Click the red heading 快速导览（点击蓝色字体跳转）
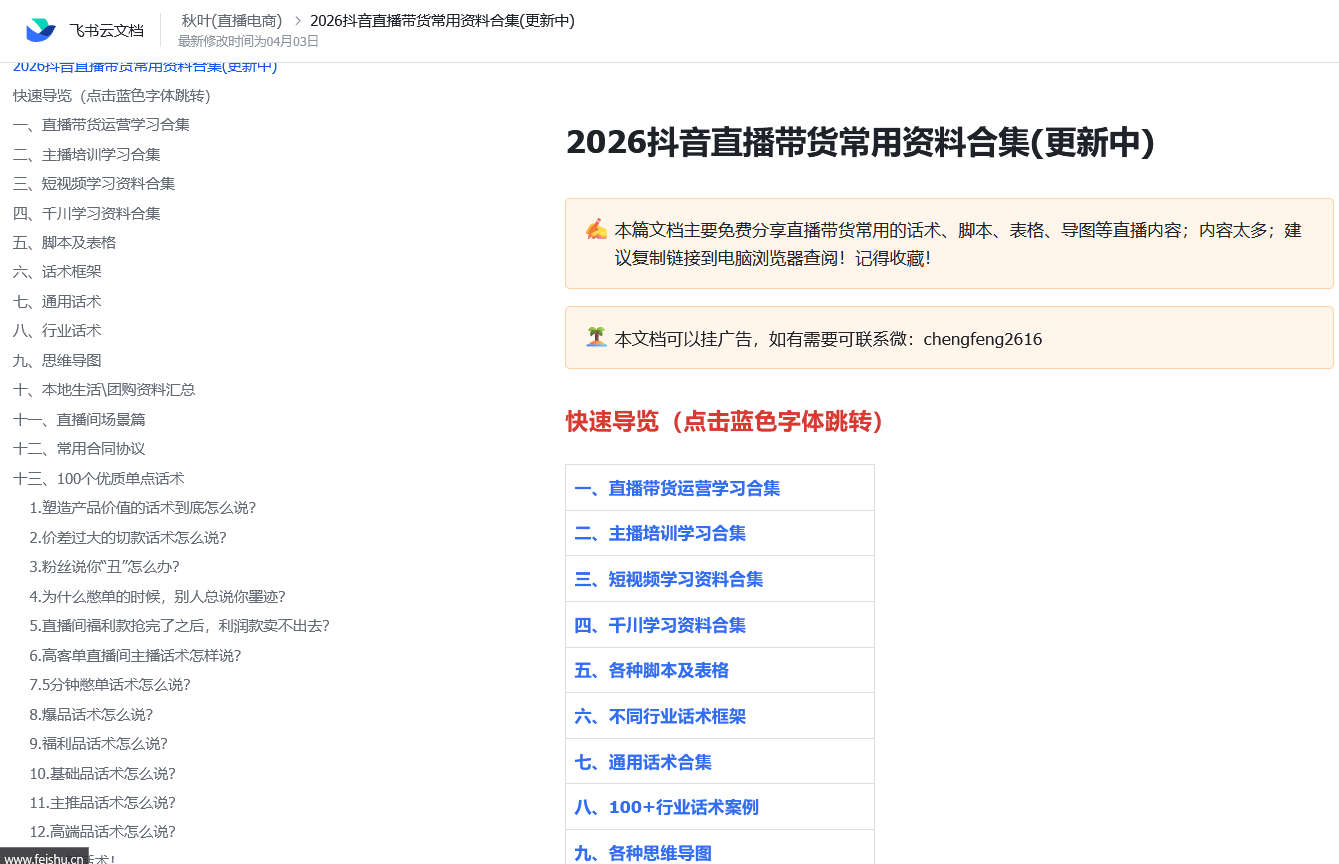1339x864 pixels. [725, 422]
